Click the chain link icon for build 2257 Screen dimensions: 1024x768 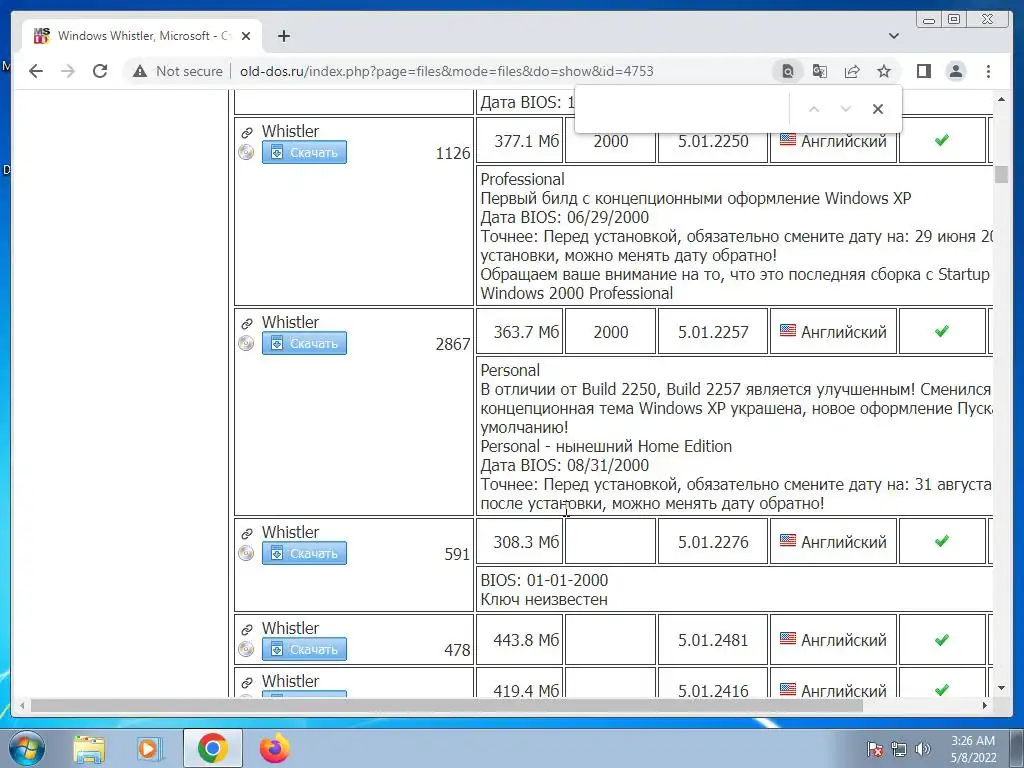click(x=247, y=323)
